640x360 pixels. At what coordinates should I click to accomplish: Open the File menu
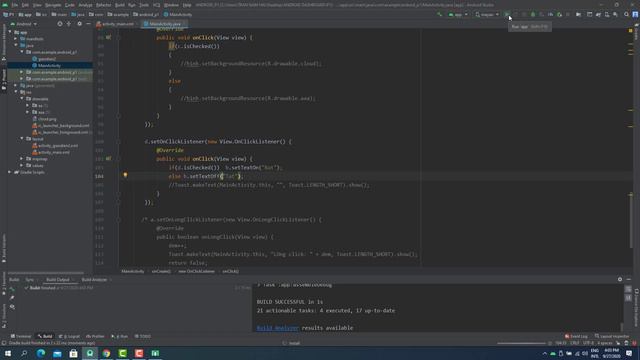tap(15, 5)
